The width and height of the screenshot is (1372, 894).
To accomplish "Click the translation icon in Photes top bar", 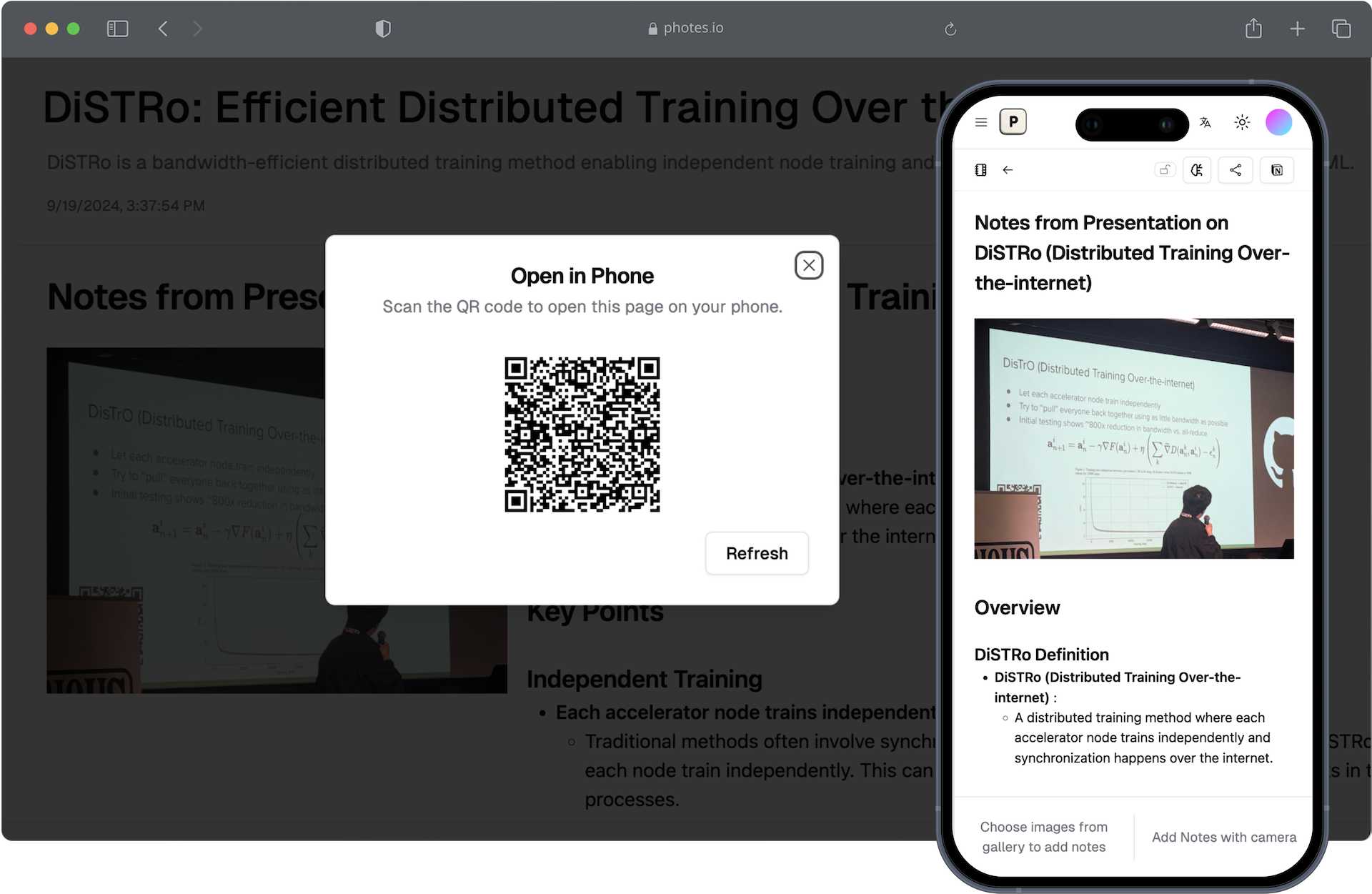I will 1204,122.
